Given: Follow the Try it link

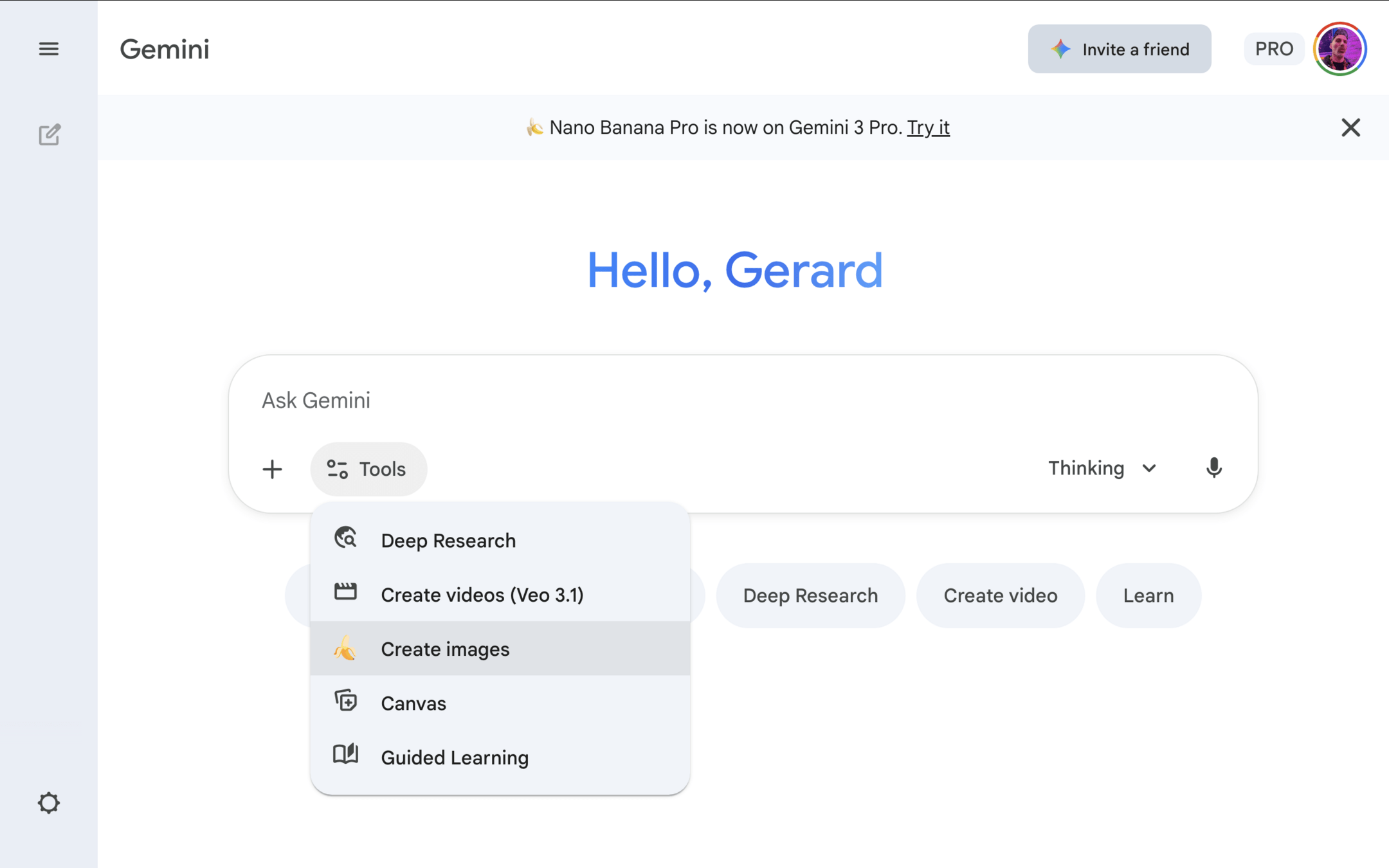Looking at the screenshot, I should (x=928, y=127).
